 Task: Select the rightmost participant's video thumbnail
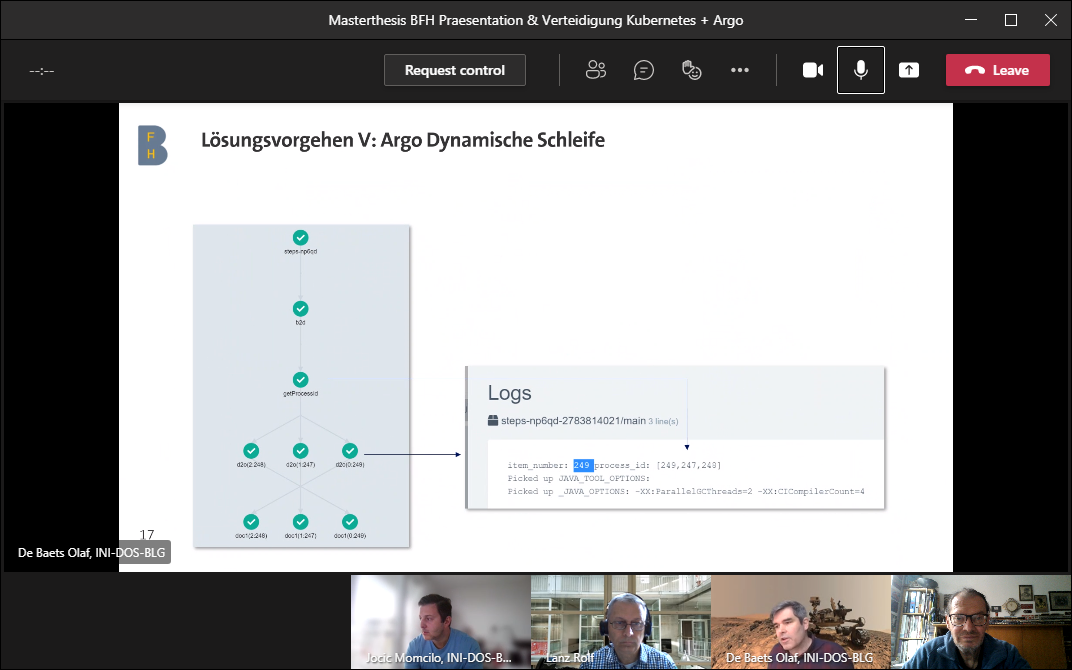click(980, 621)
